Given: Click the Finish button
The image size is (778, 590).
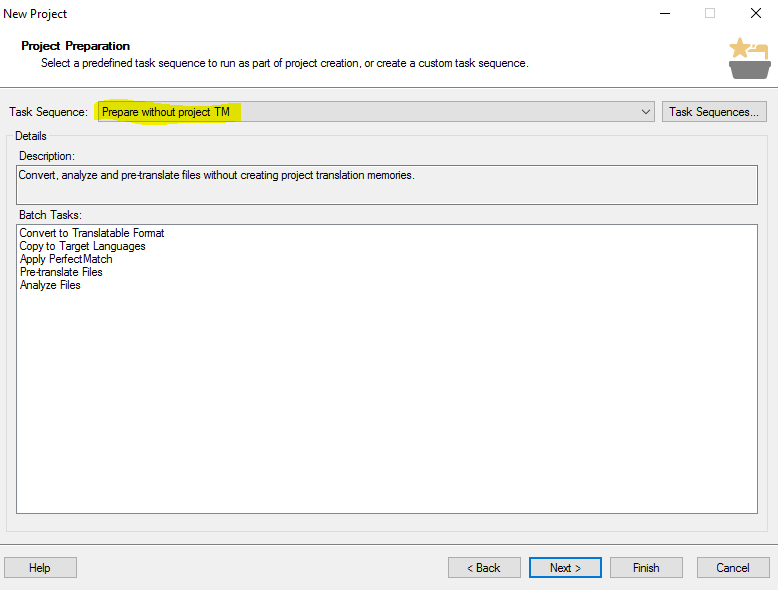Looking at the screenshot, I should (646, 568).
